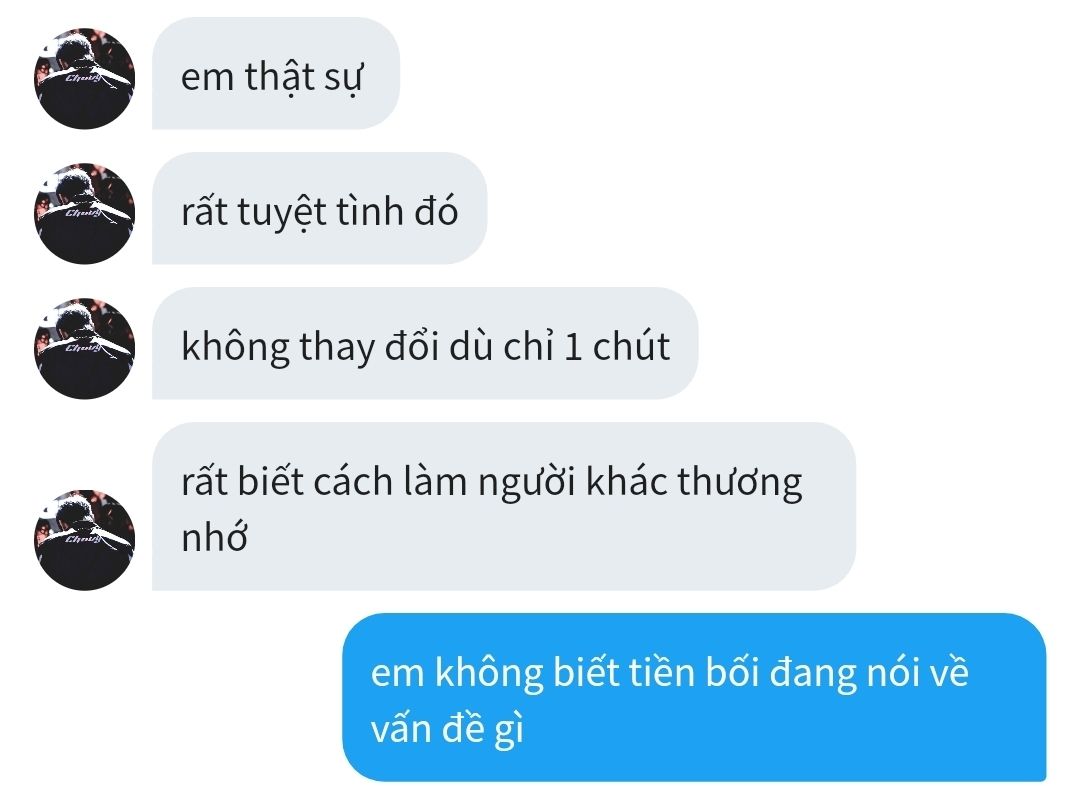Click the "rất biết cách làm người khác thương nhớ" message
Viewport: 1080px width, 786px height.
503,506
